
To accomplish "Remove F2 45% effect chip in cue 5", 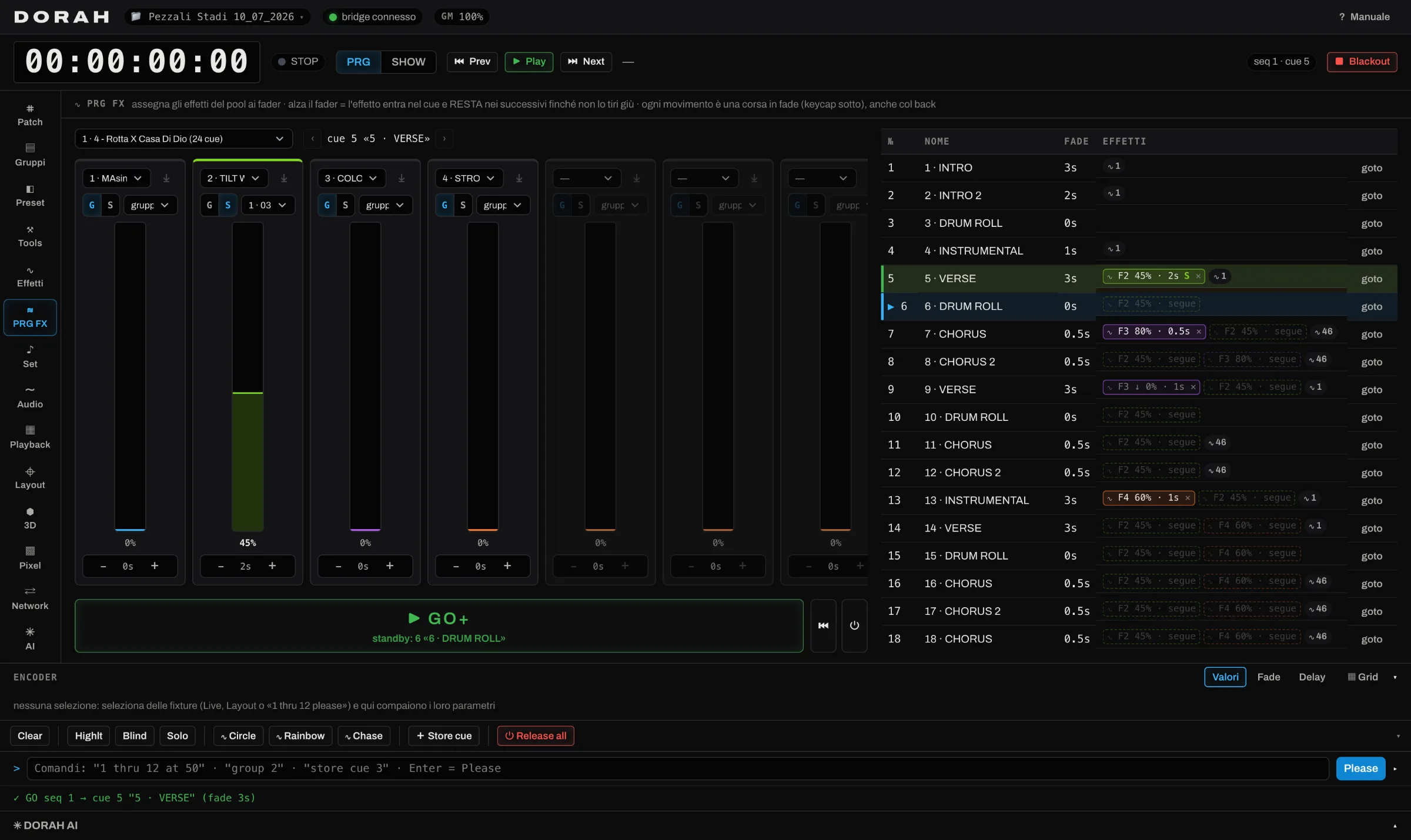I will [1198, 276].
